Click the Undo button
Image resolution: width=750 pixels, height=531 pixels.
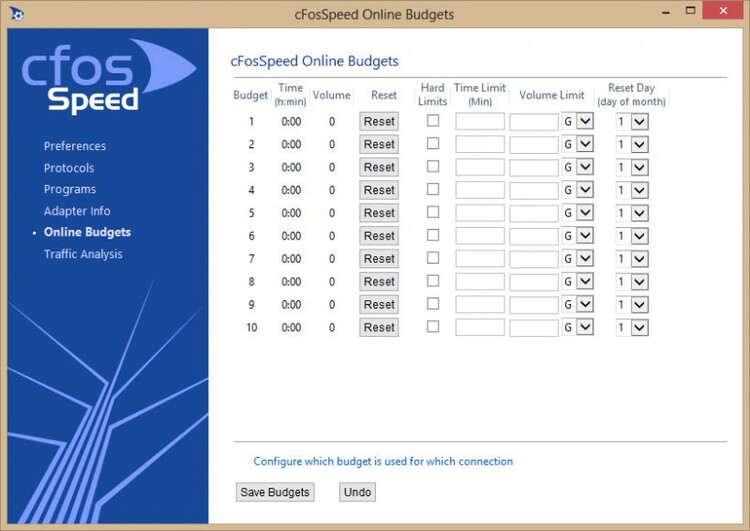pyautogui.click(x=357, y=492)
